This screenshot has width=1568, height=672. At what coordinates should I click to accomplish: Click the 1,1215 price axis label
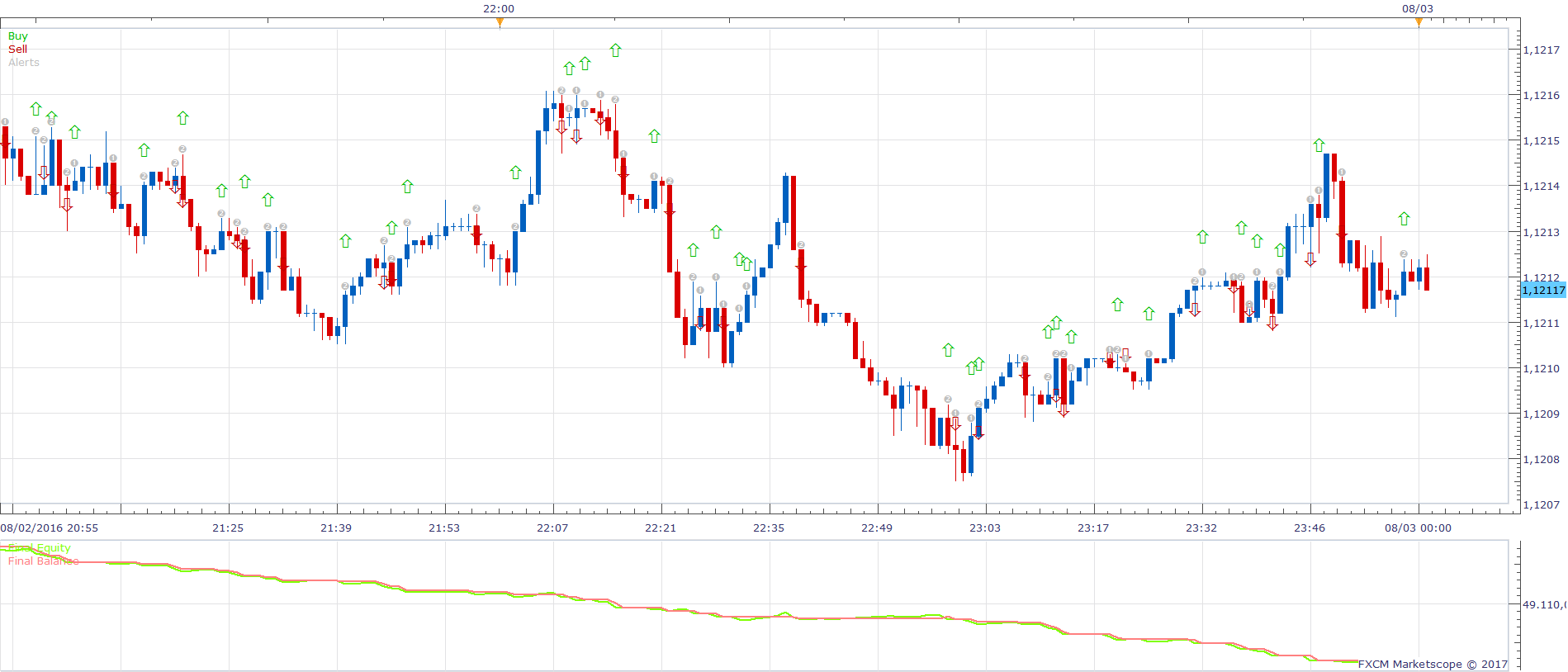pyautogui.click(x=1542, y=141)
